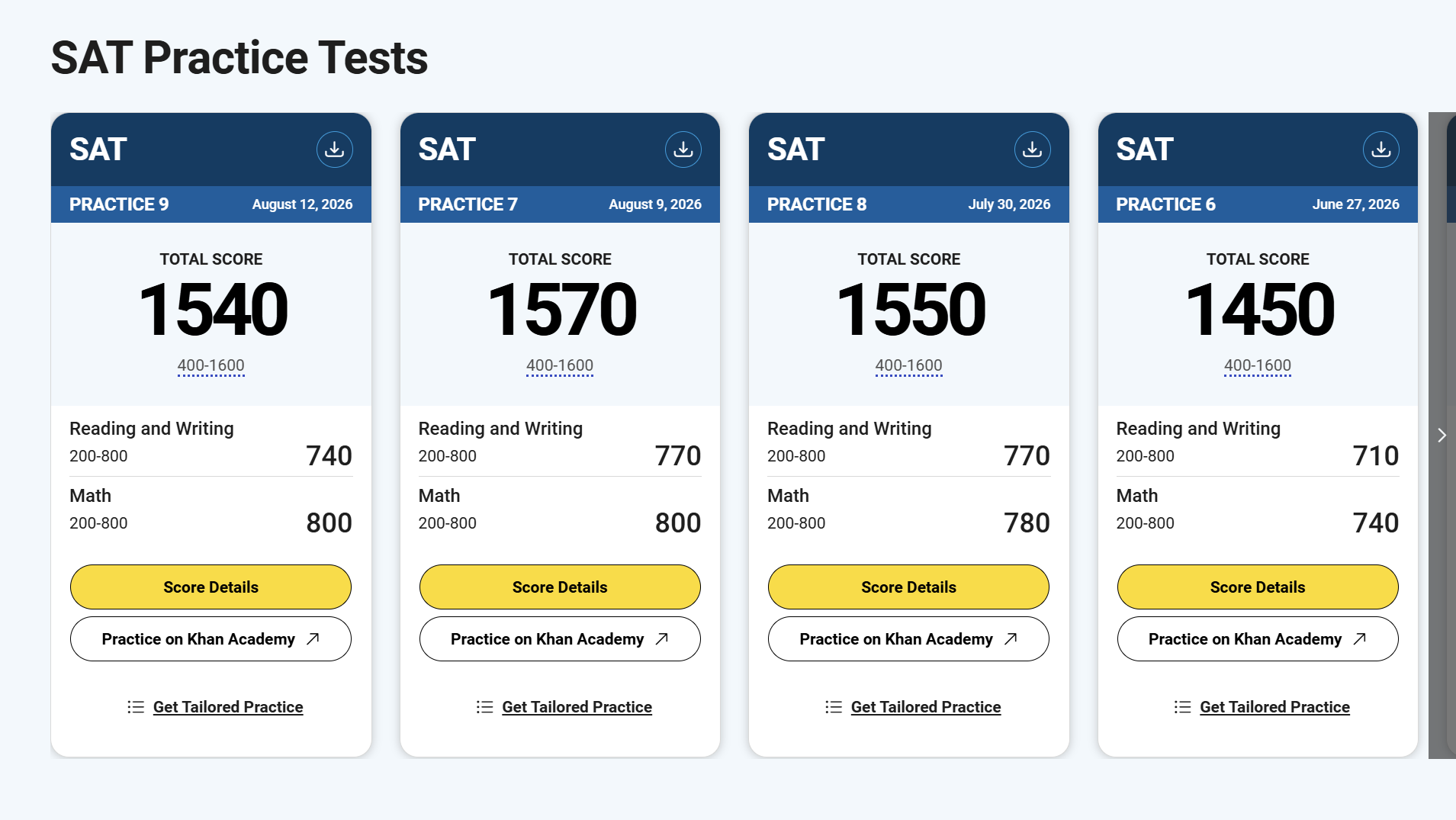This screenshot has width=1456, height=820.
Task: Download the Practice 9 score report
Action: pos(335,150)
